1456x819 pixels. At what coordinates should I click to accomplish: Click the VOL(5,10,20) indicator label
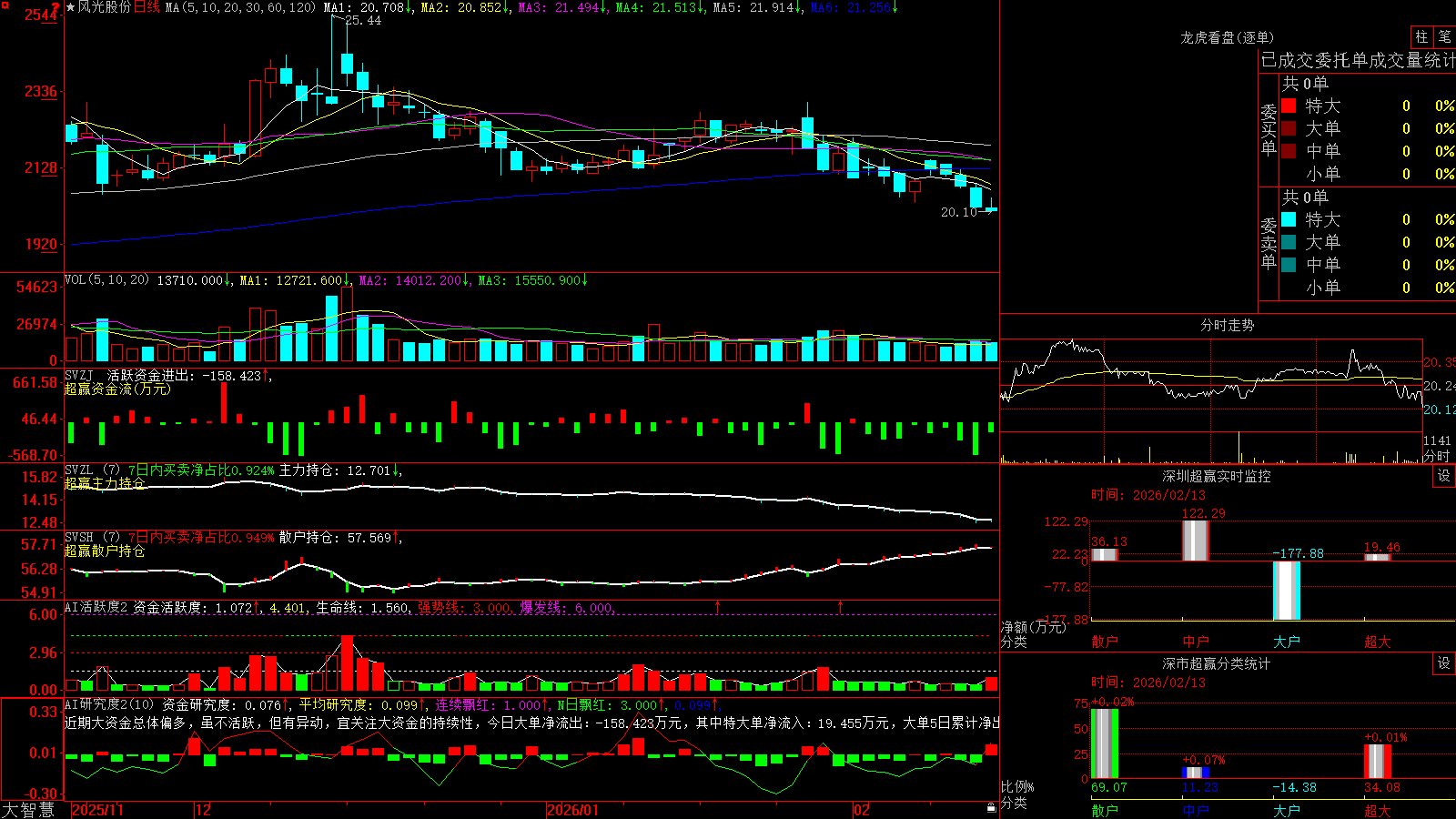pos(106,280)
